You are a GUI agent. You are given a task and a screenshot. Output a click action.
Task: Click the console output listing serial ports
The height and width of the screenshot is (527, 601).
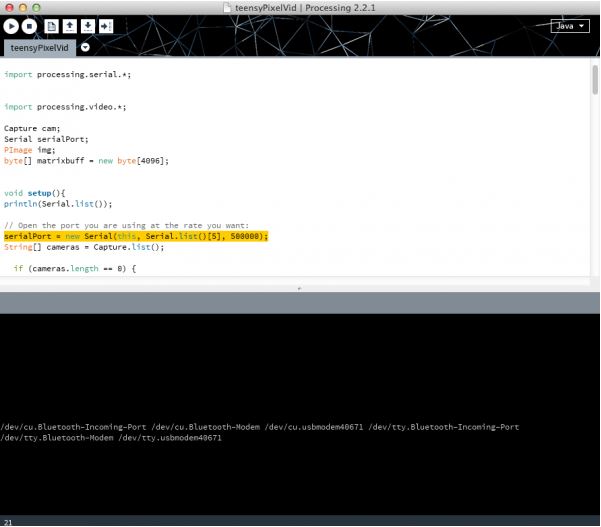260,432
